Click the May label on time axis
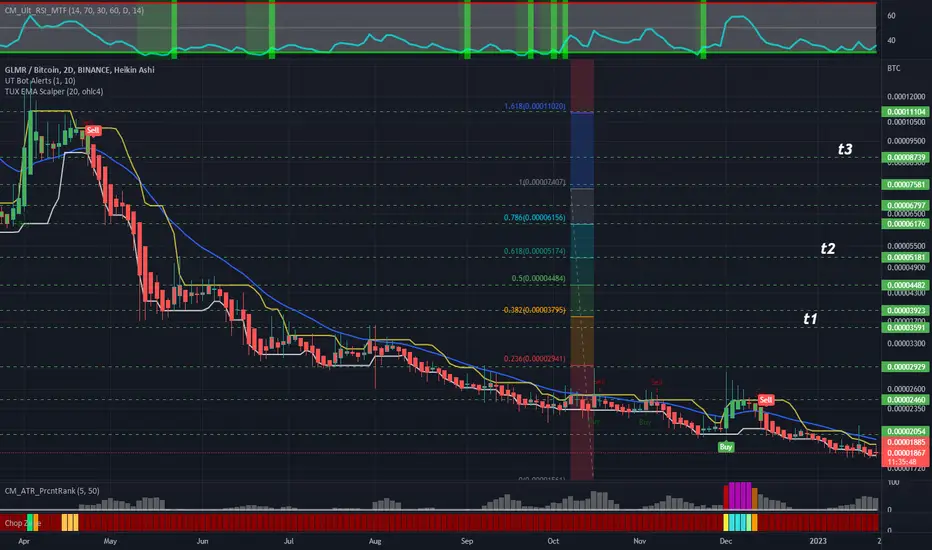This screenshot has width=932, height=550. click(x=110, y=541)
